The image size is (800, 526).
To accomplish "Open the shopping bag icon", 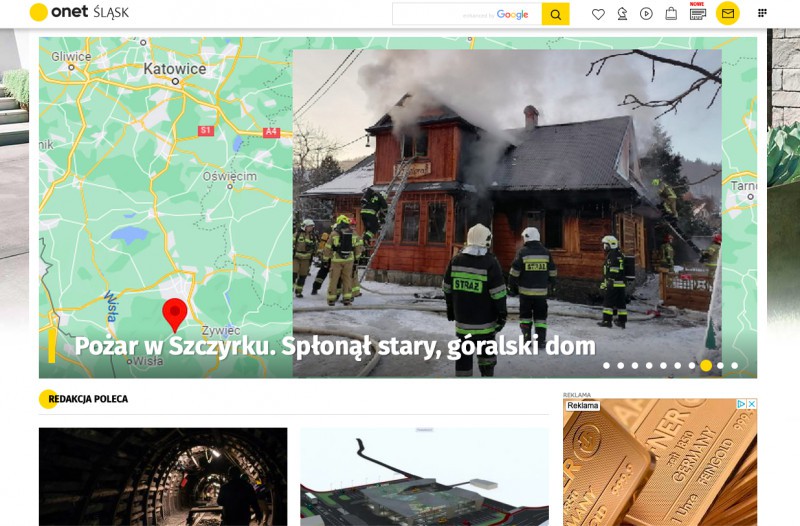I will (x=671, y=14).
